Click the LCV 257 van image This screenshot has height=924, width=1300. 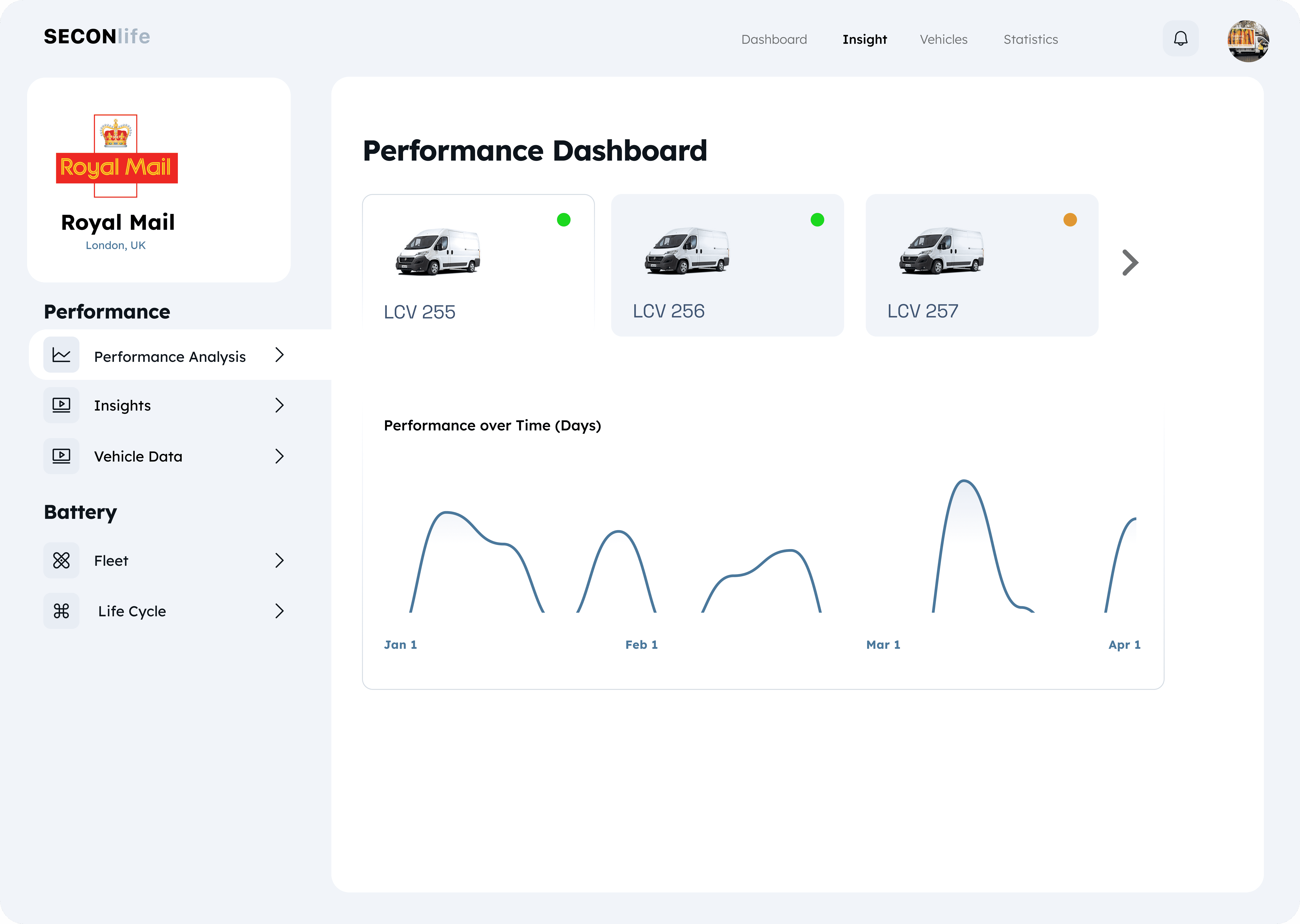click(941, 251)
